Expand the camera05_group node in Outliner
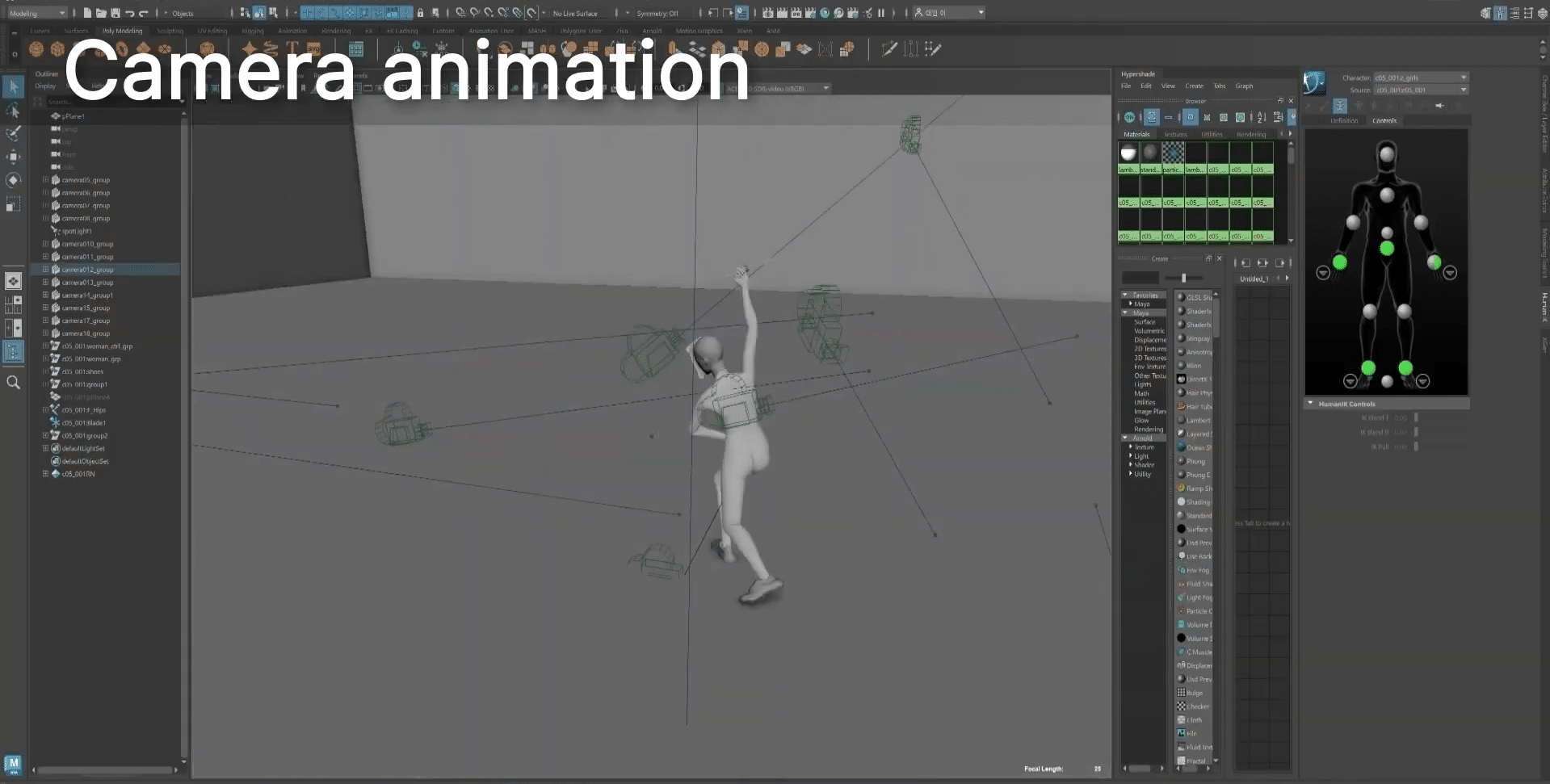 pos(45,180)
